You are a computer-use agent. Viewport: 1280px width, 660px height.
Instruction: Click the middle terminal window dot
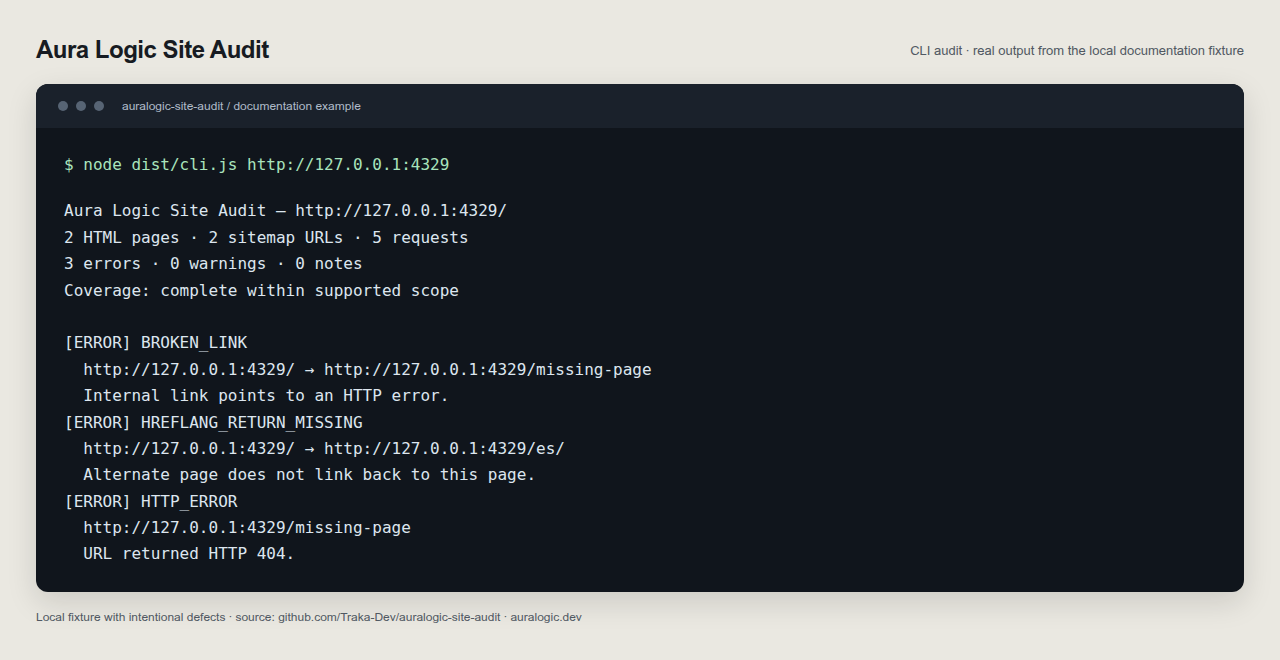pyautogui.click(x=81, y=106)
